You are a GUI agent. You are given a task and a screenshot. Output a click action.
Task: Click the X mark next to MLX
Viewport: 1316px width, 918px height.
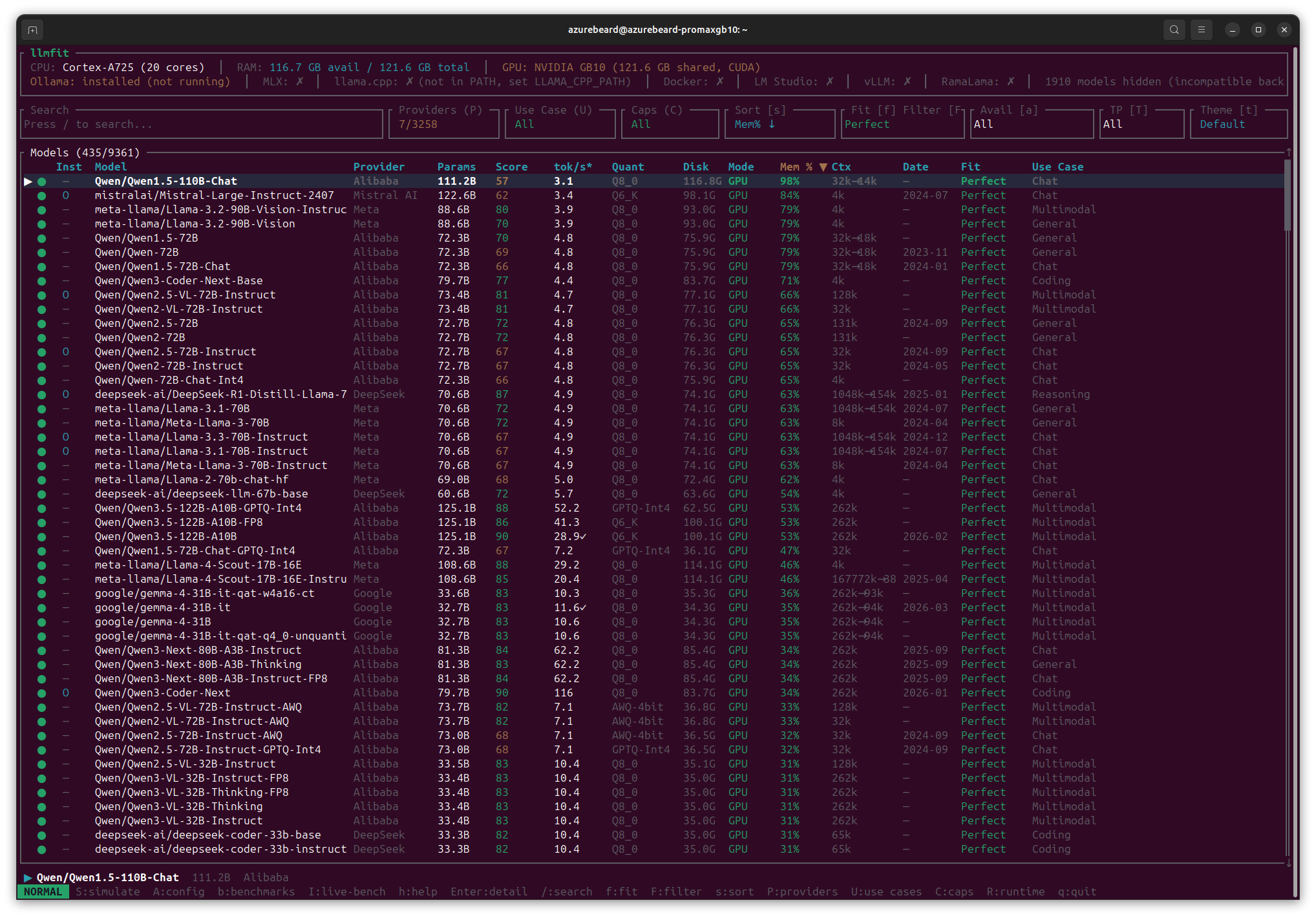coord(300,81)
